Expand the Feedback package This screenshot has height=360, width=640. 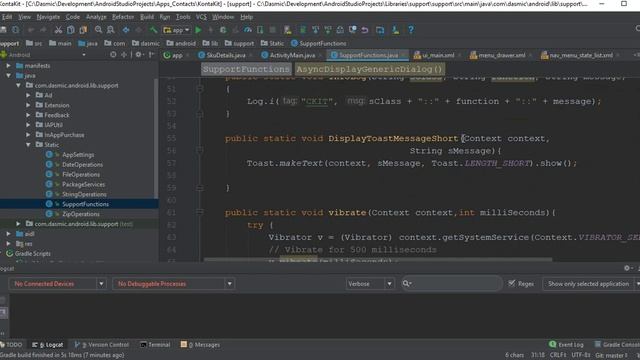pos(28,115)
